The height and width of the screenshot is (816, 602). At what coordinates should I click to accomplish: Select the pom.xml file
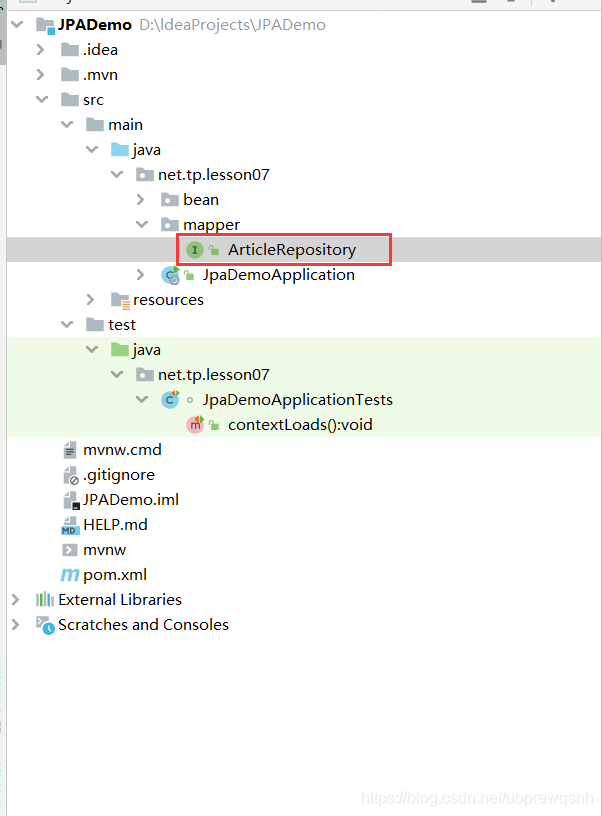coord(115,575)
